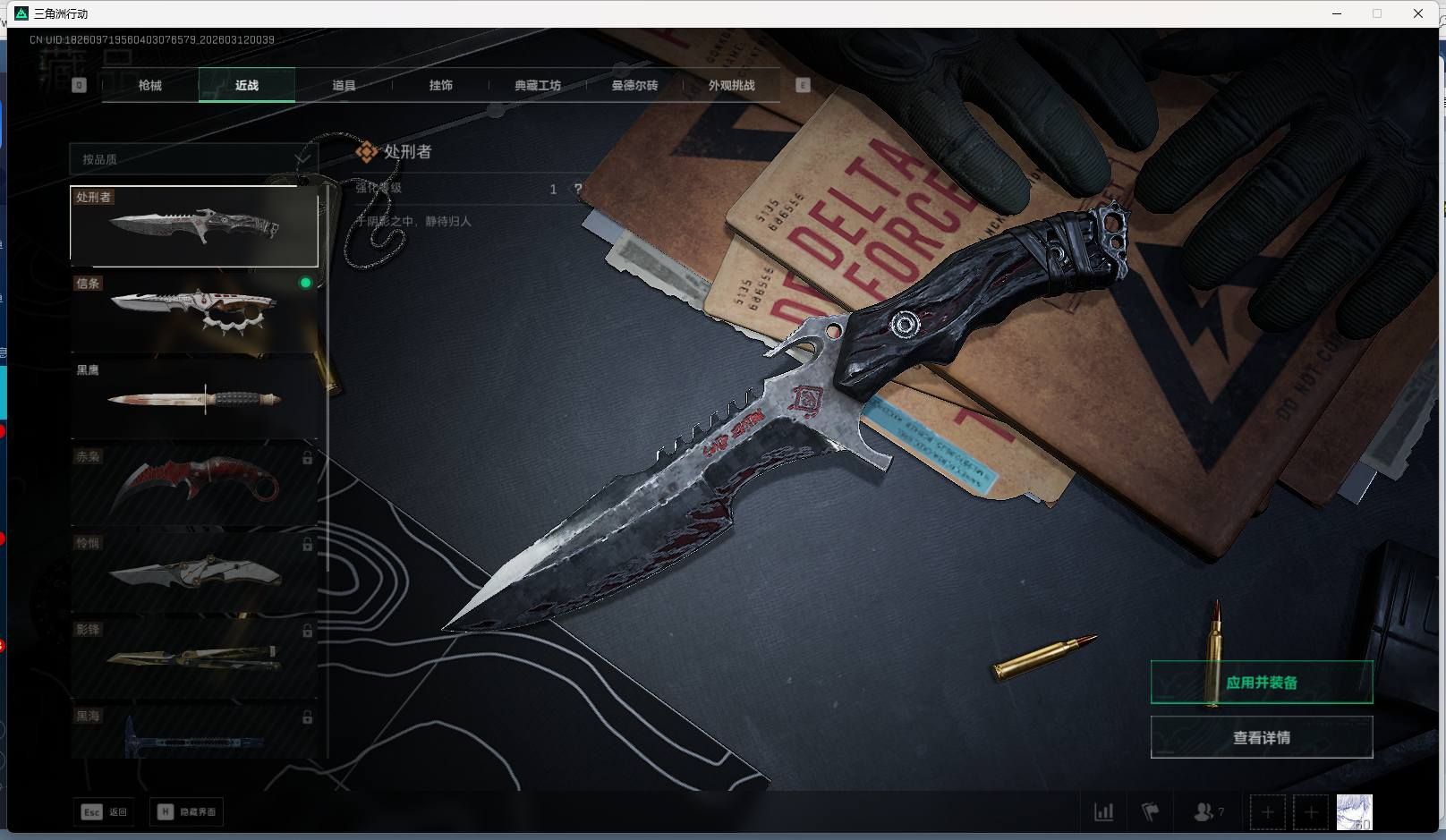Viewport: 1446px width, 840px height.
Task: Click the second empty squad slot plus
Action: (x=1311, y=812)
